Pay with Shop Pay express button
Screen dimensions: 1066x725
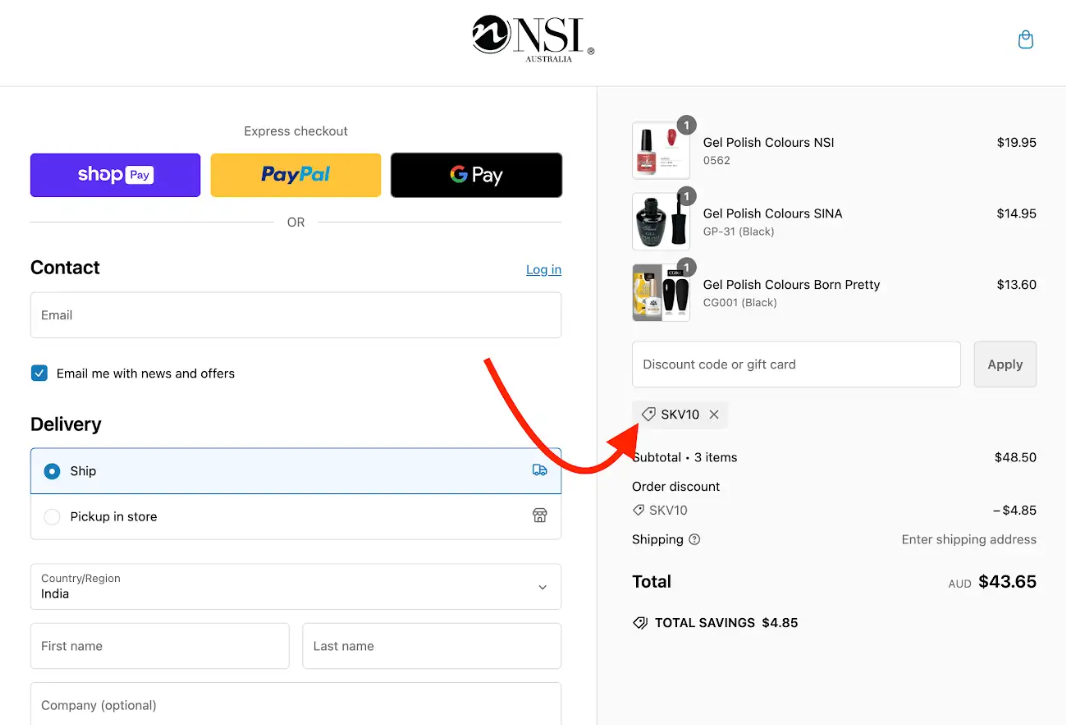(x=115, y=175)
